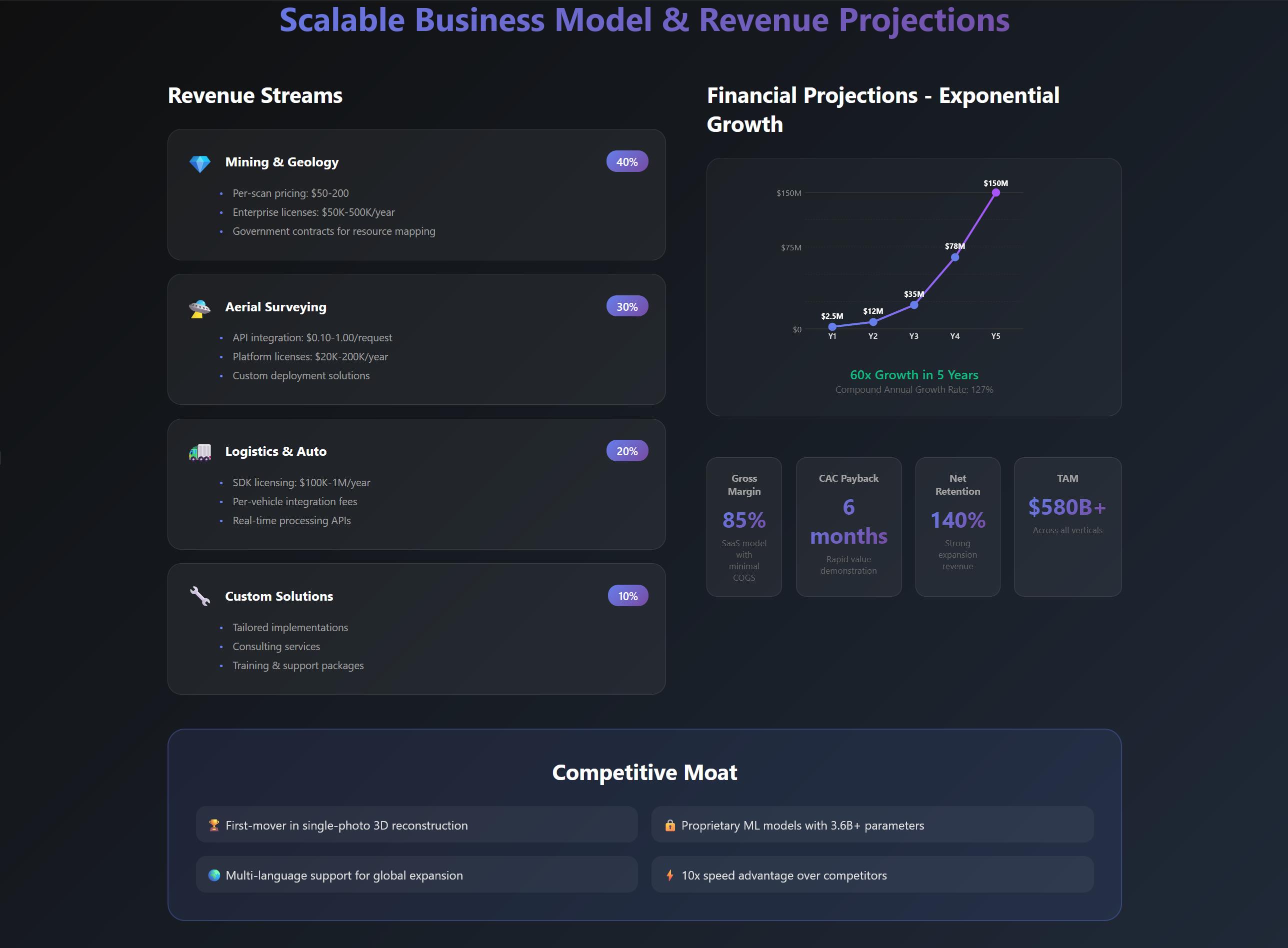This screenshot has width=1288, height=948.
Task: Click the $150M data point on the chart
Action: pos(995,193)
